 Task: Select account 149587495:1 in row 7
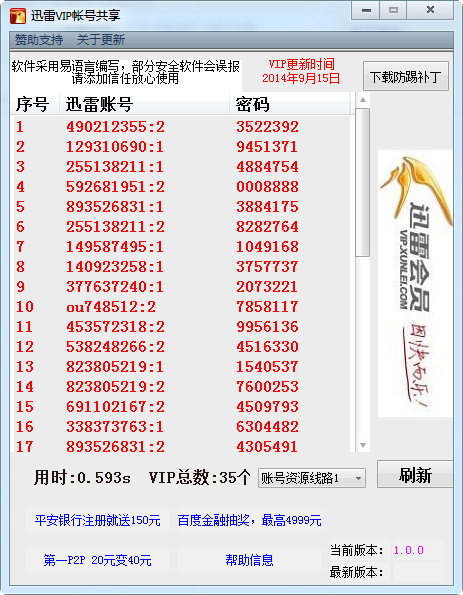pos(115,247)
